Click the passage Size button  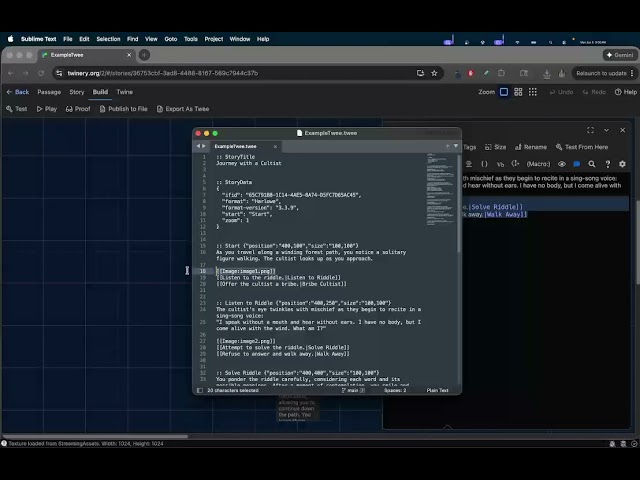(x=496, y=147)
